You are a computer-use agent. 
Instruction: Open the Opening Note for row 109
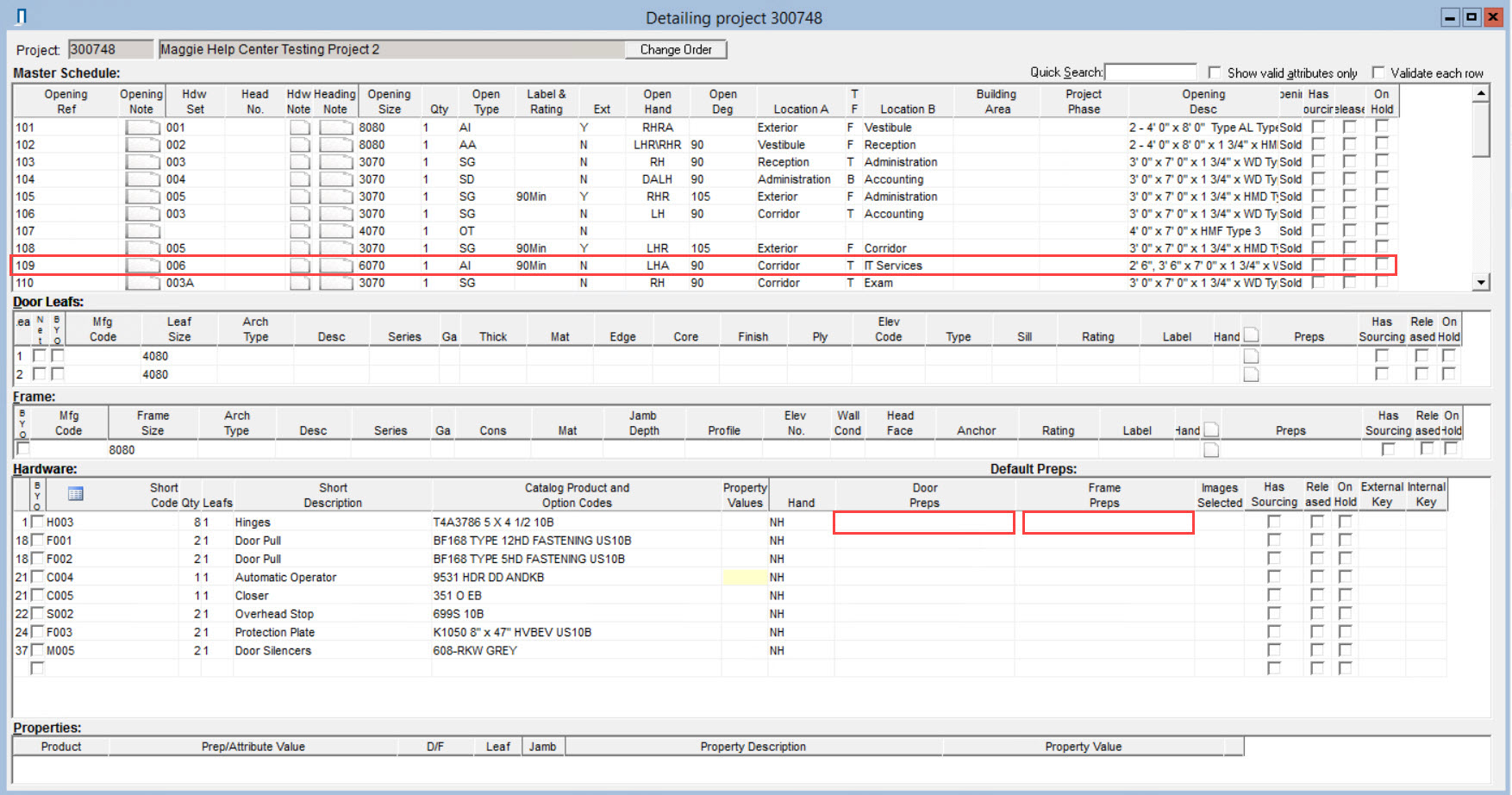(142, 266)
